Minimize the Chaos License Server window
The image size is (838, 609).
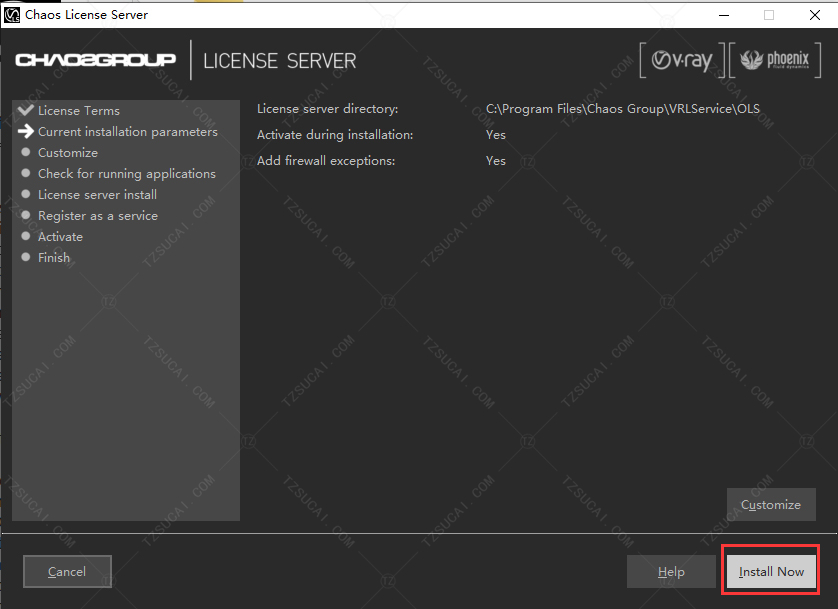pyautogui.click(x=724, y=15)
